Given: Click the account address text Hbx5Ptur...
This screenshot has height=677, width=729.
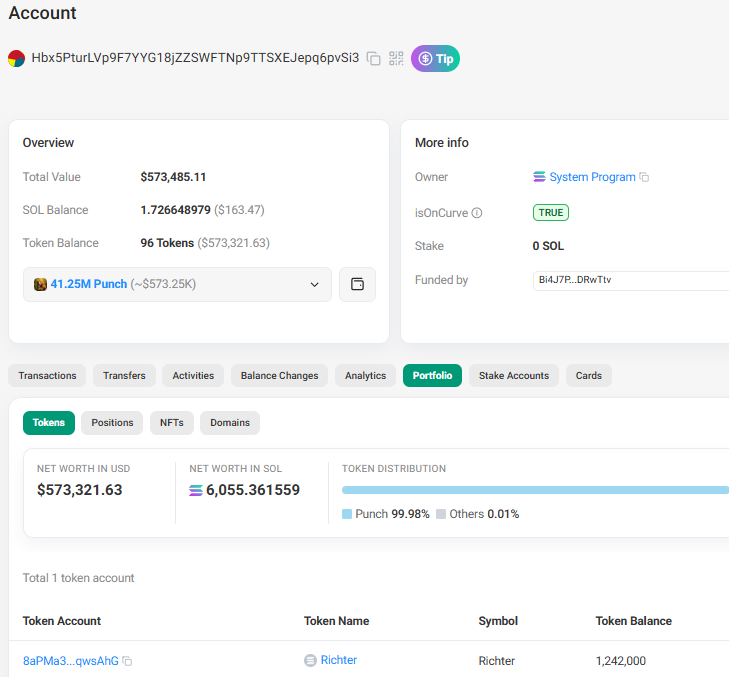Looking at the screenshot, I should (x=195, y=58).
